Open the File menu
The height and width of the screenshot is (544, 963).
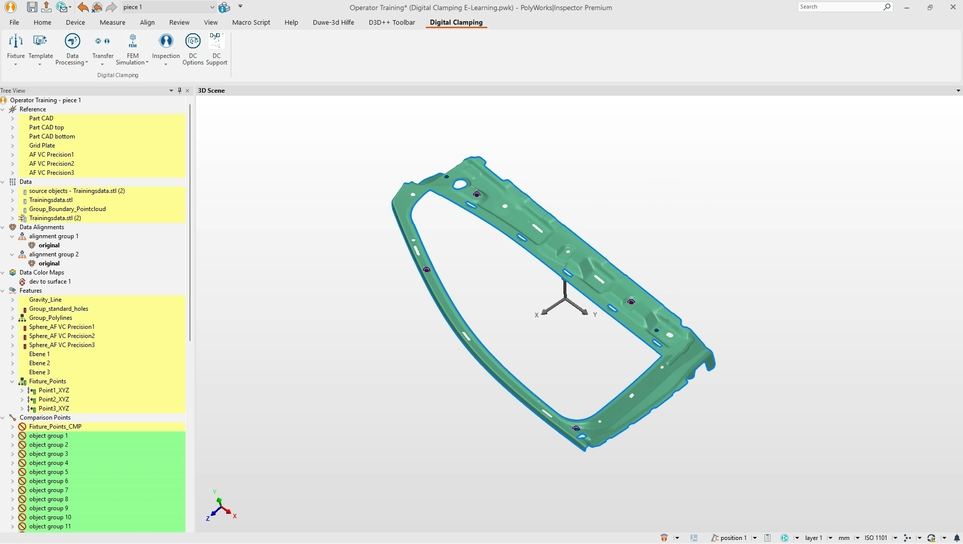coord(14,22)
